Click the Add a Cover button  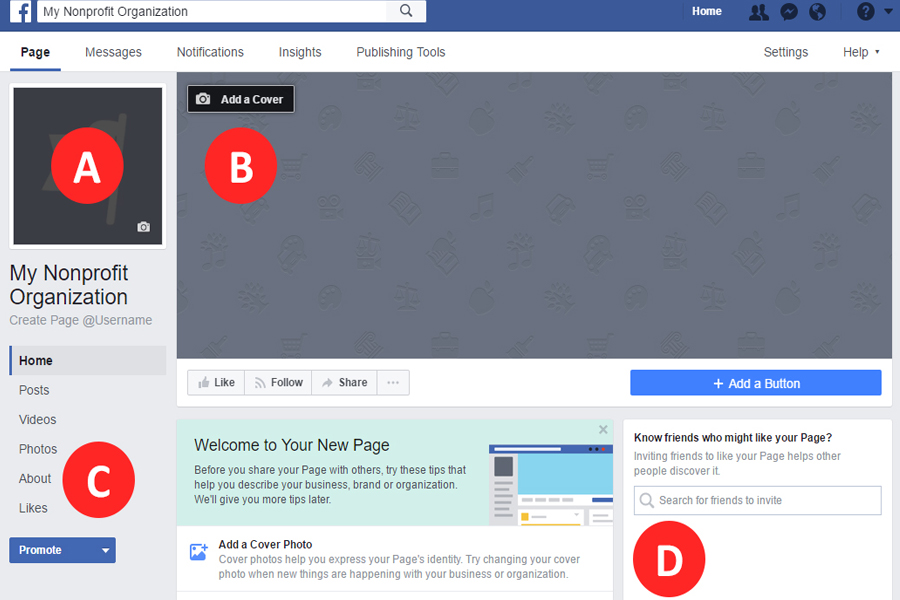(240, 99)
